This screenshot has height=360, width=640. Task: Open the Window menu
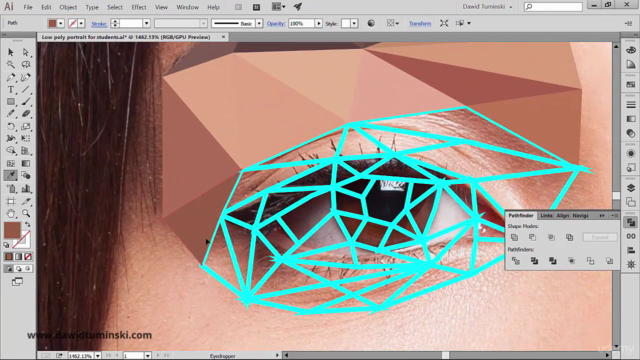pos(187,7)
